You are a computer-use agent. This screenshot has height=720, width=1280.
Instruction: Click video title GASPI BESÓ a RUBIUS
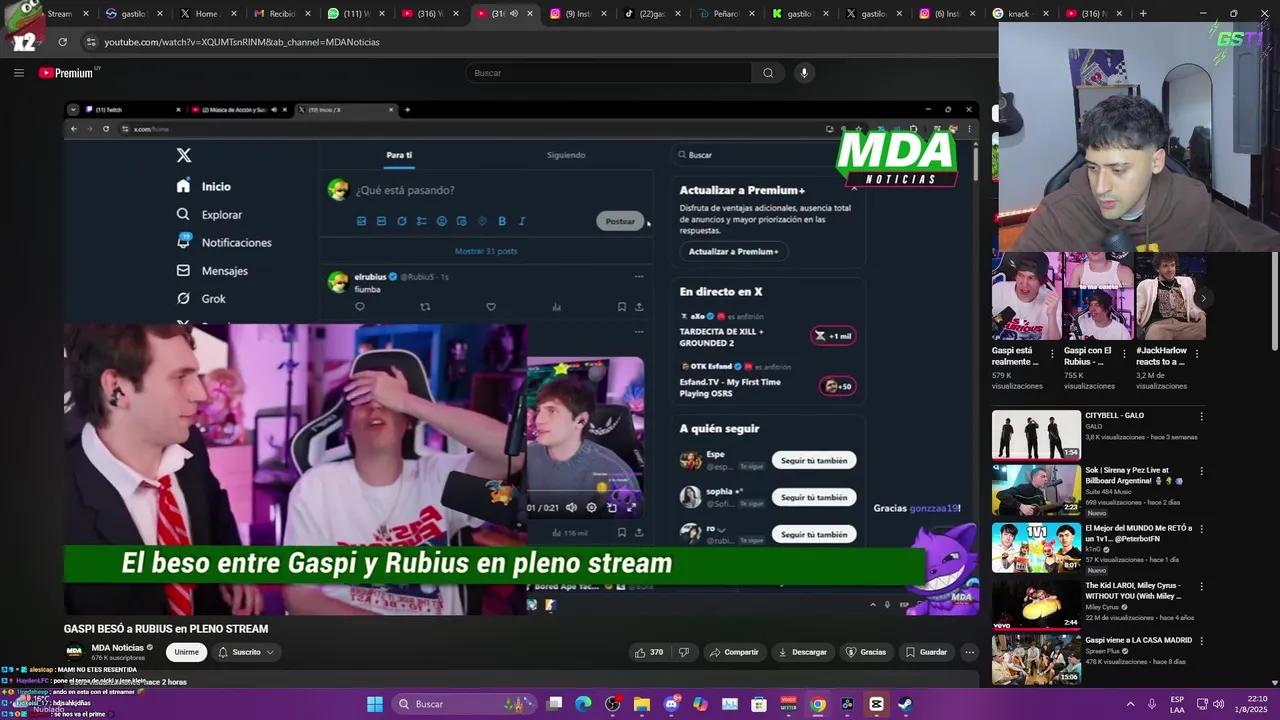pos(166,629)
